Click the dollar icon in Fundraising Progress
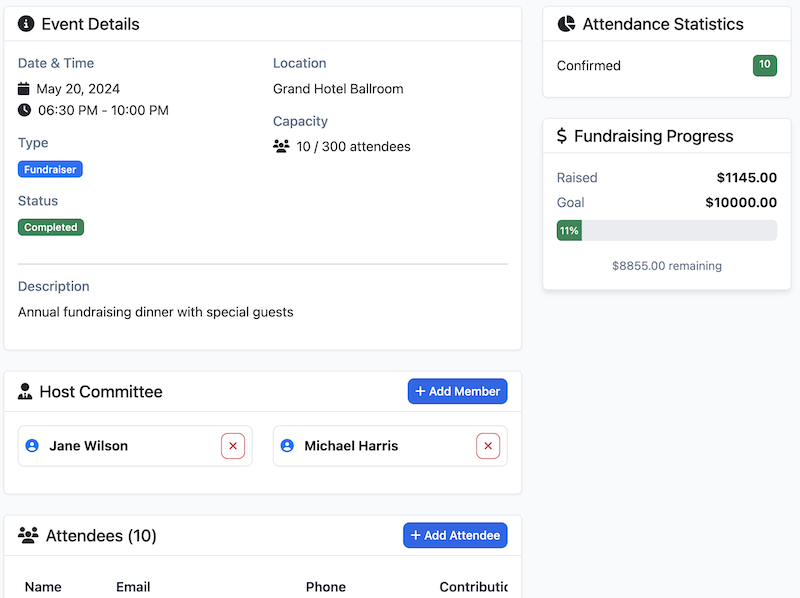 (x=562, y=136)
